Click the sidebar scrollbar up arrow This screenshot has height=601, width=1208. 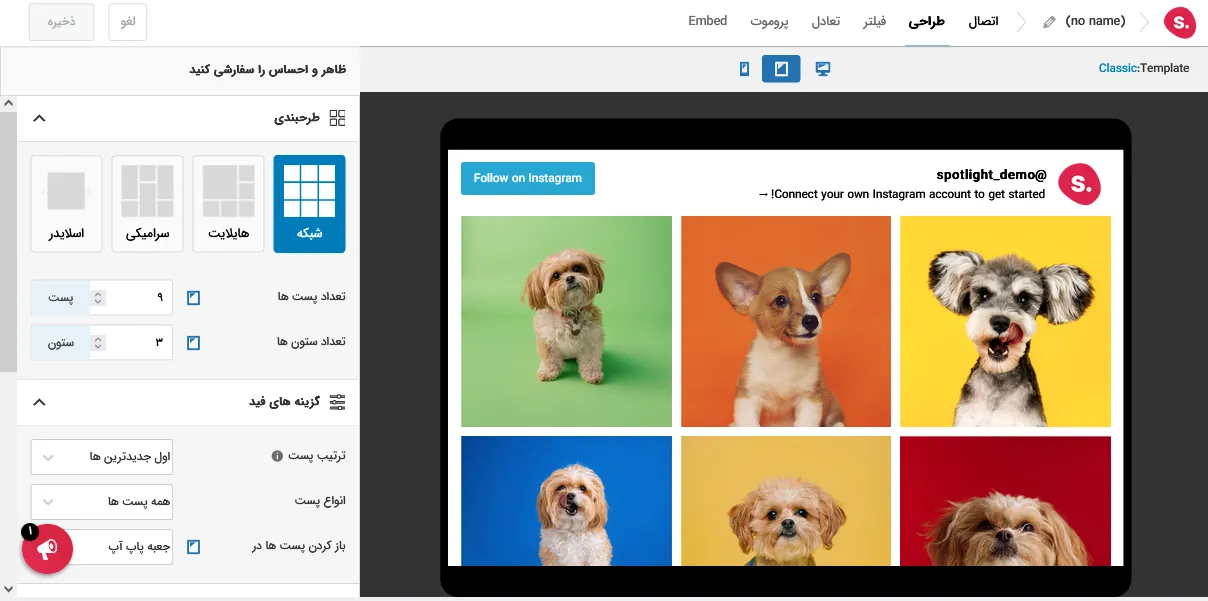[x=8, y=103]
